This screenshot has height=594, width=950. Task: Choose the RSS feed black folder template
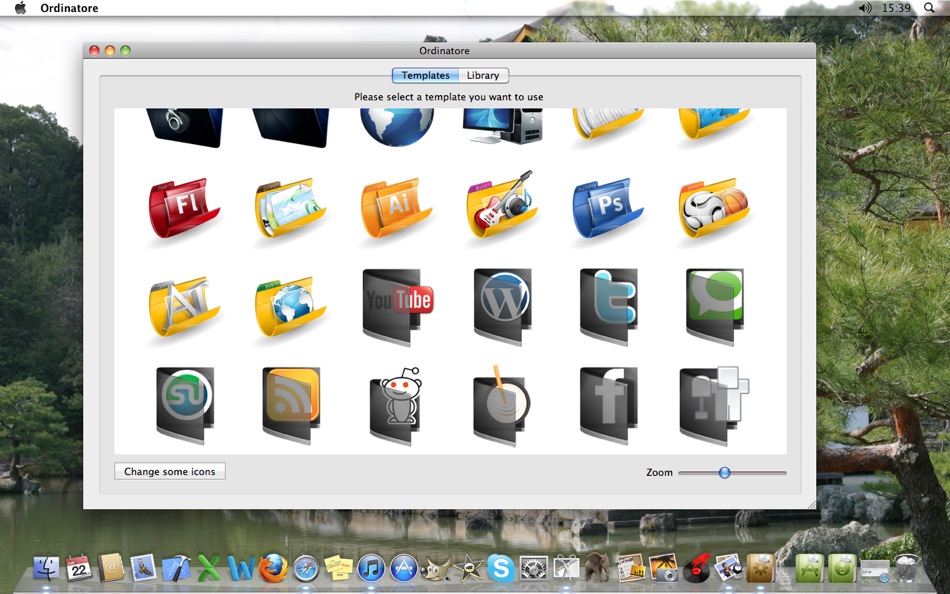(291, 405)
